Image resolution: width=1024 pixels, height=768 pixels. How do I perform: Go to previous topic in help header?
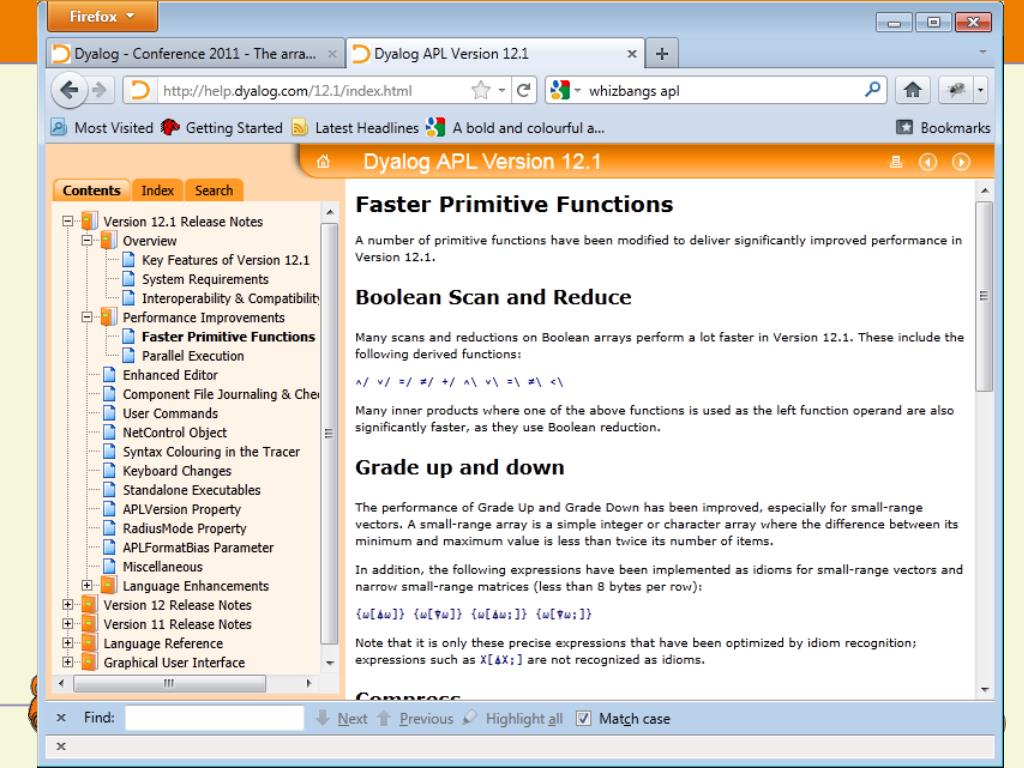click(x=928, y=162)
